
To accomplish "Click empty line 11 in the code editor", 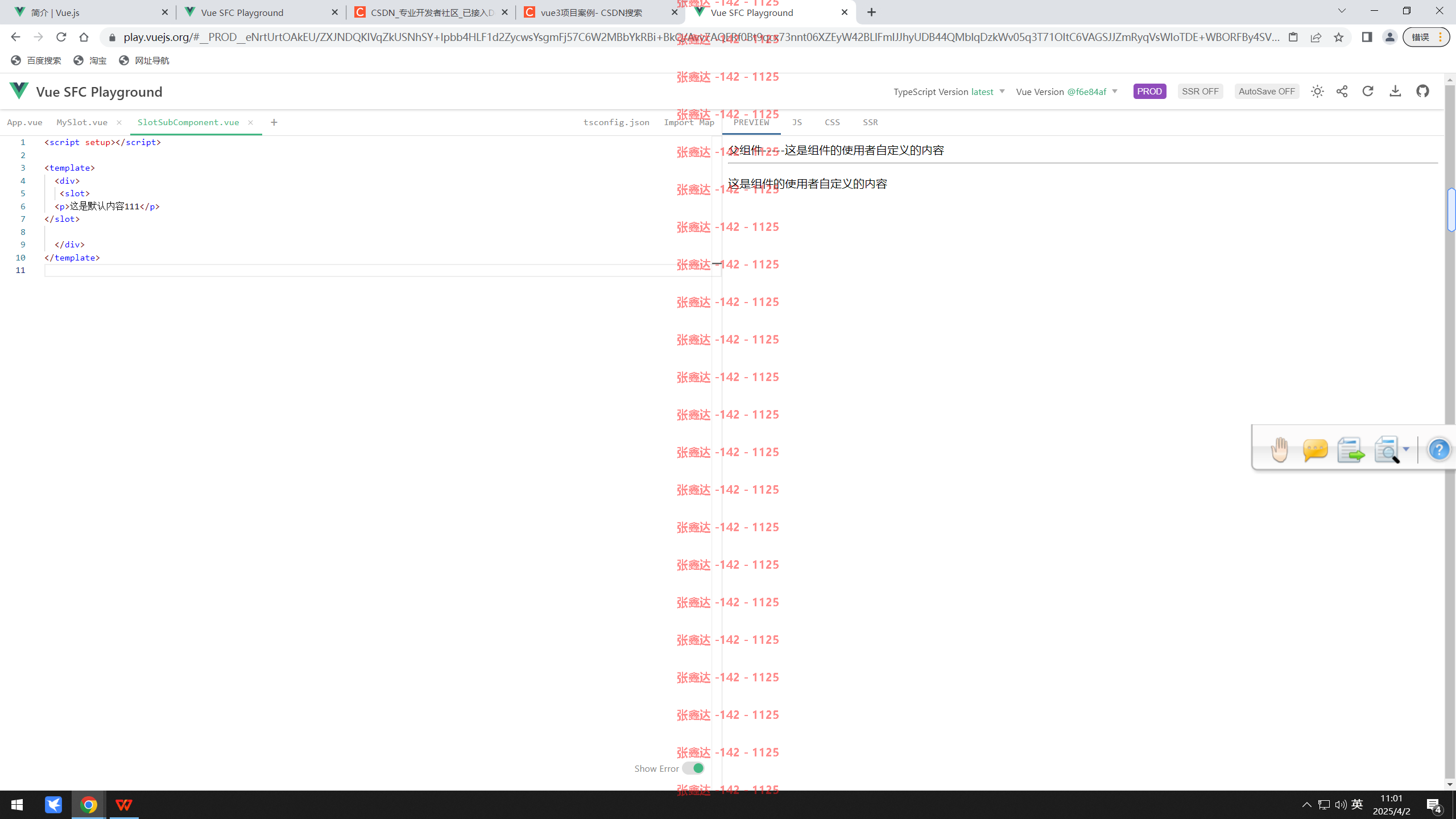I will pos(382,270).
